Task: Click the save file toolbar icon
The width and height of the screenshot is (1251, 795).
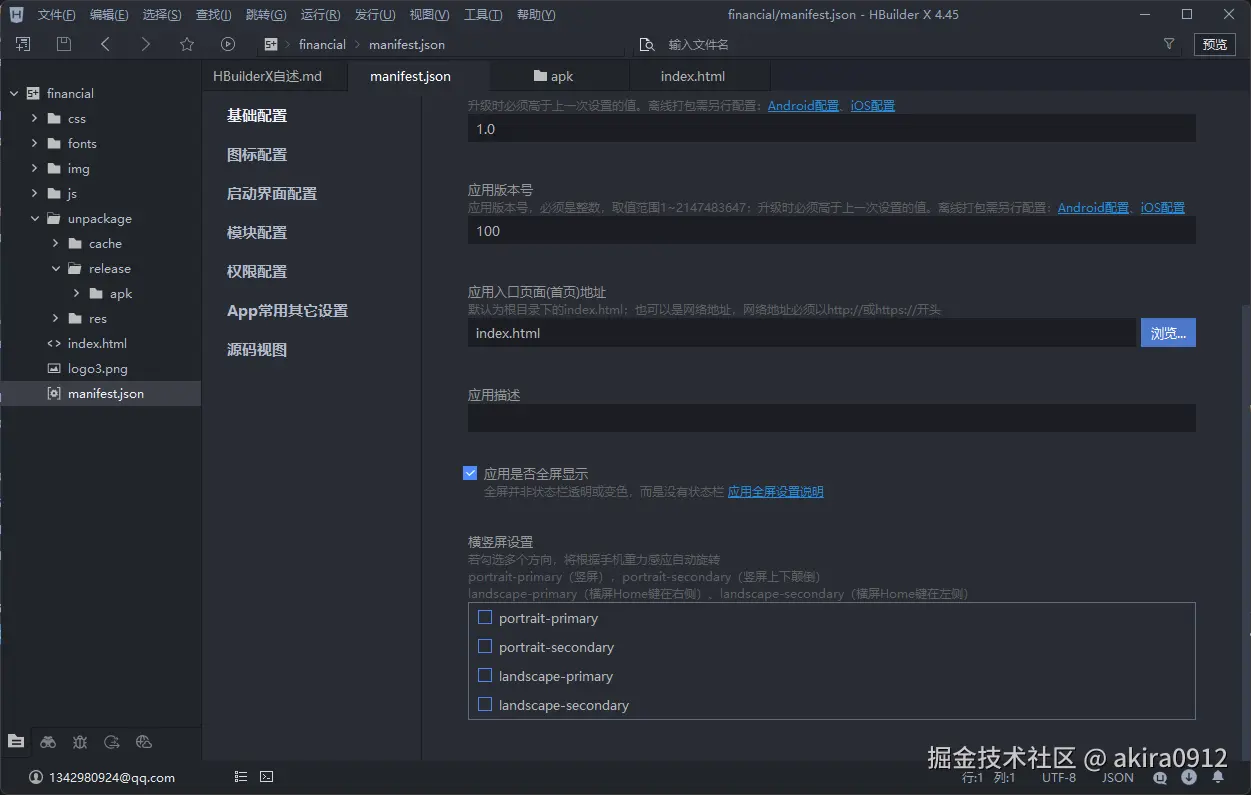Action: pos(64,44)
